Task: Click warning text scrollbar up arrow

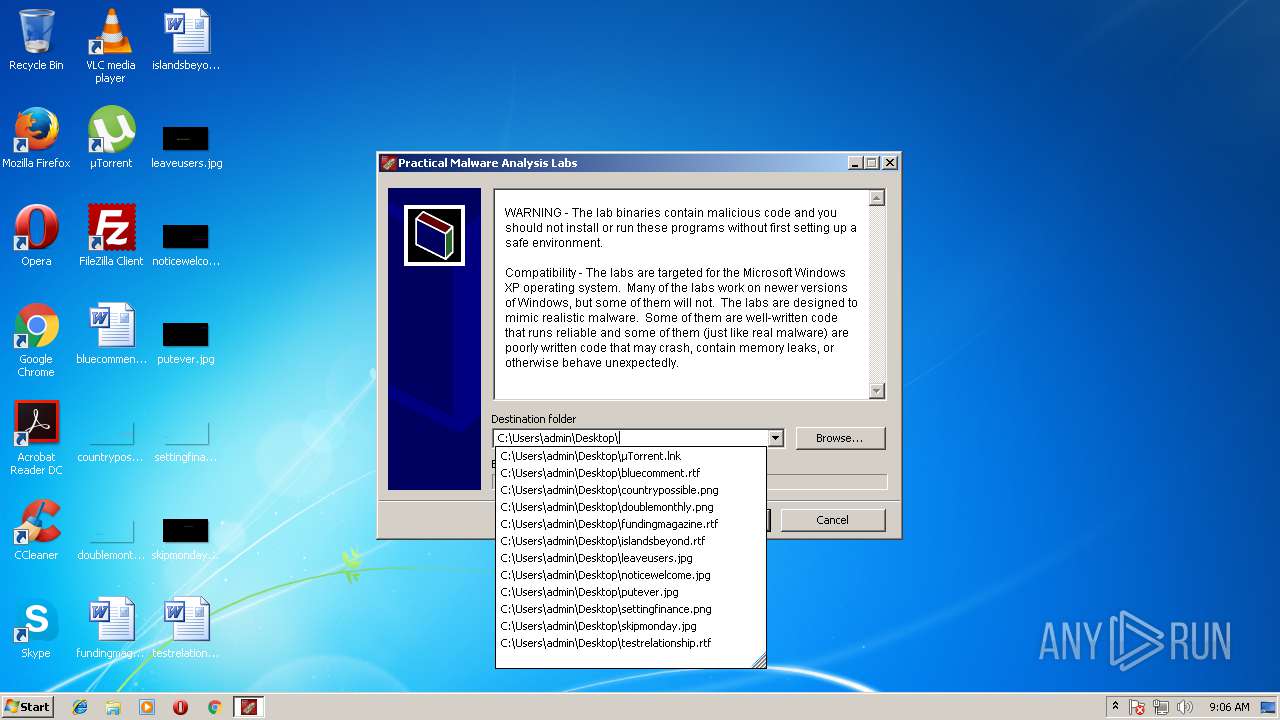Action: click(877, 198)
